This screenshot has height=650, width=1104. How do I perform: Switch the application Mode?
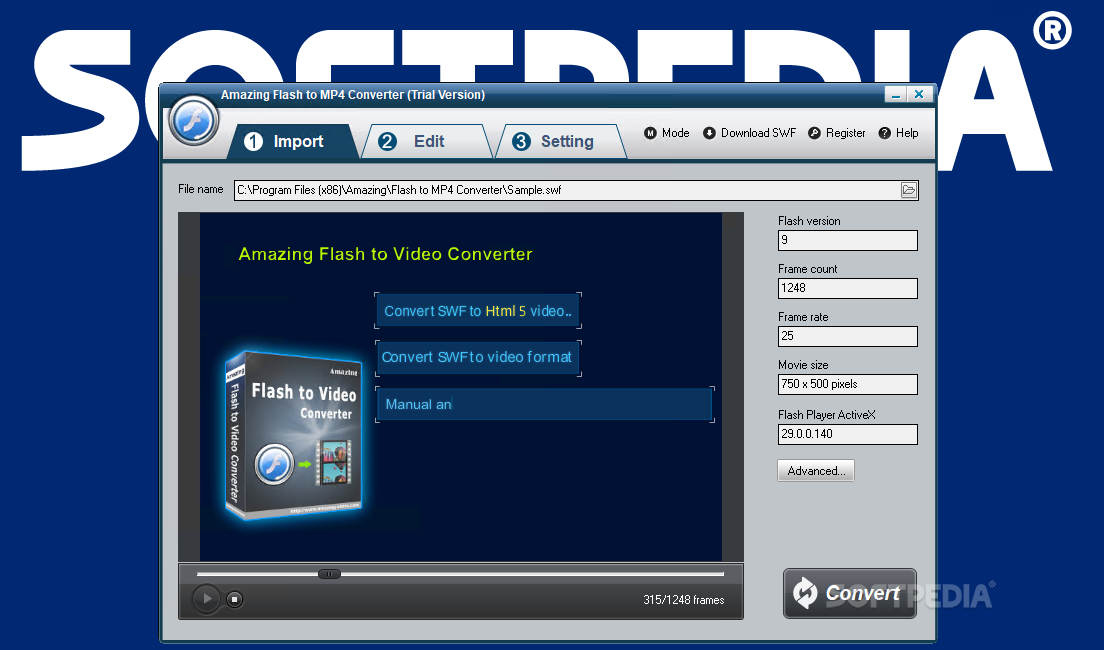(x=665, y=132)
